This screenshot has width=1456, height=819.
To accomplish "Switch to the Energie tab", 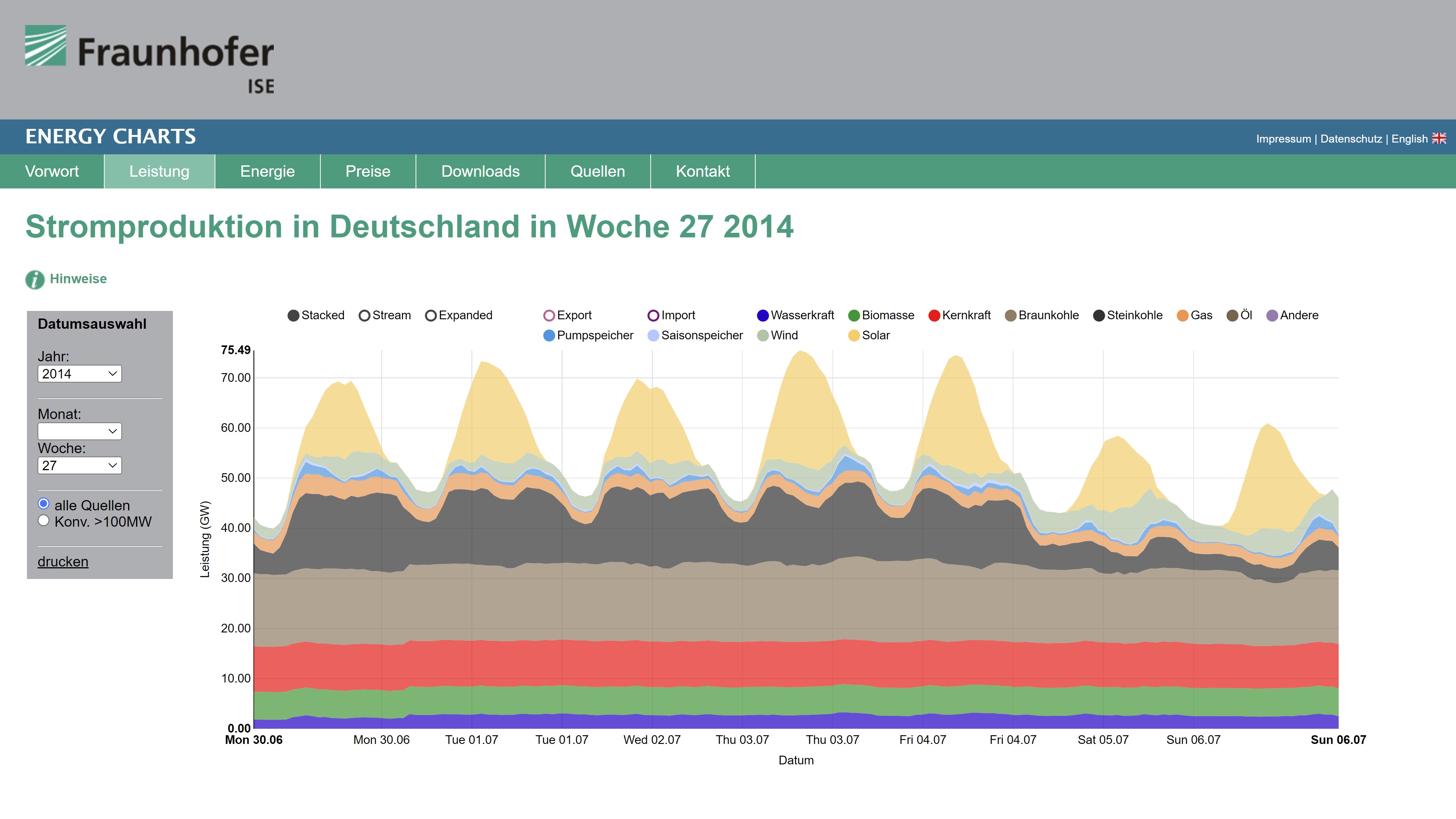I will tap(267, 171).
